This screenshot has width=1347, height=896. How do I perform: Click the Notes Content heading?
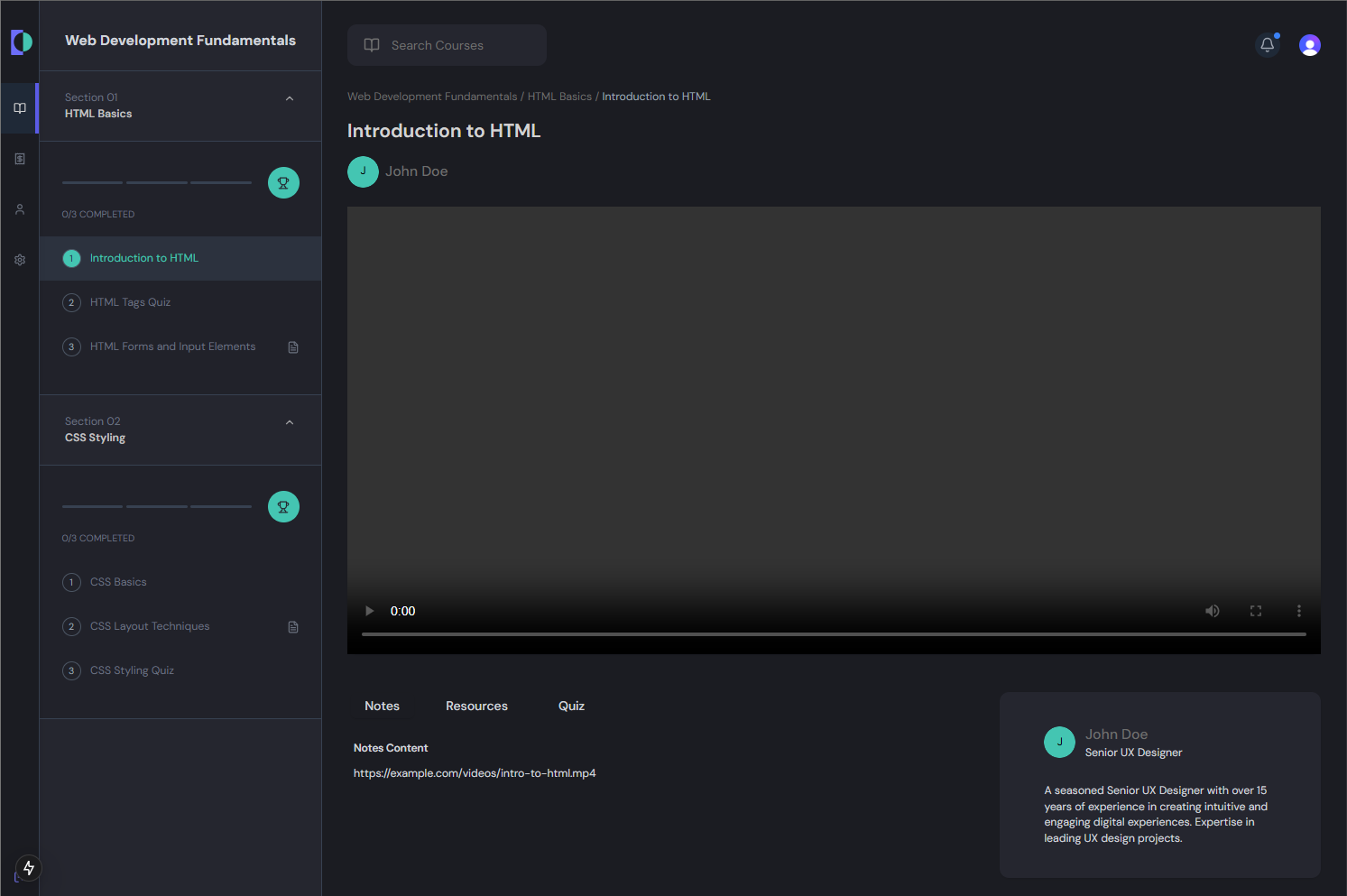point(391,748)
